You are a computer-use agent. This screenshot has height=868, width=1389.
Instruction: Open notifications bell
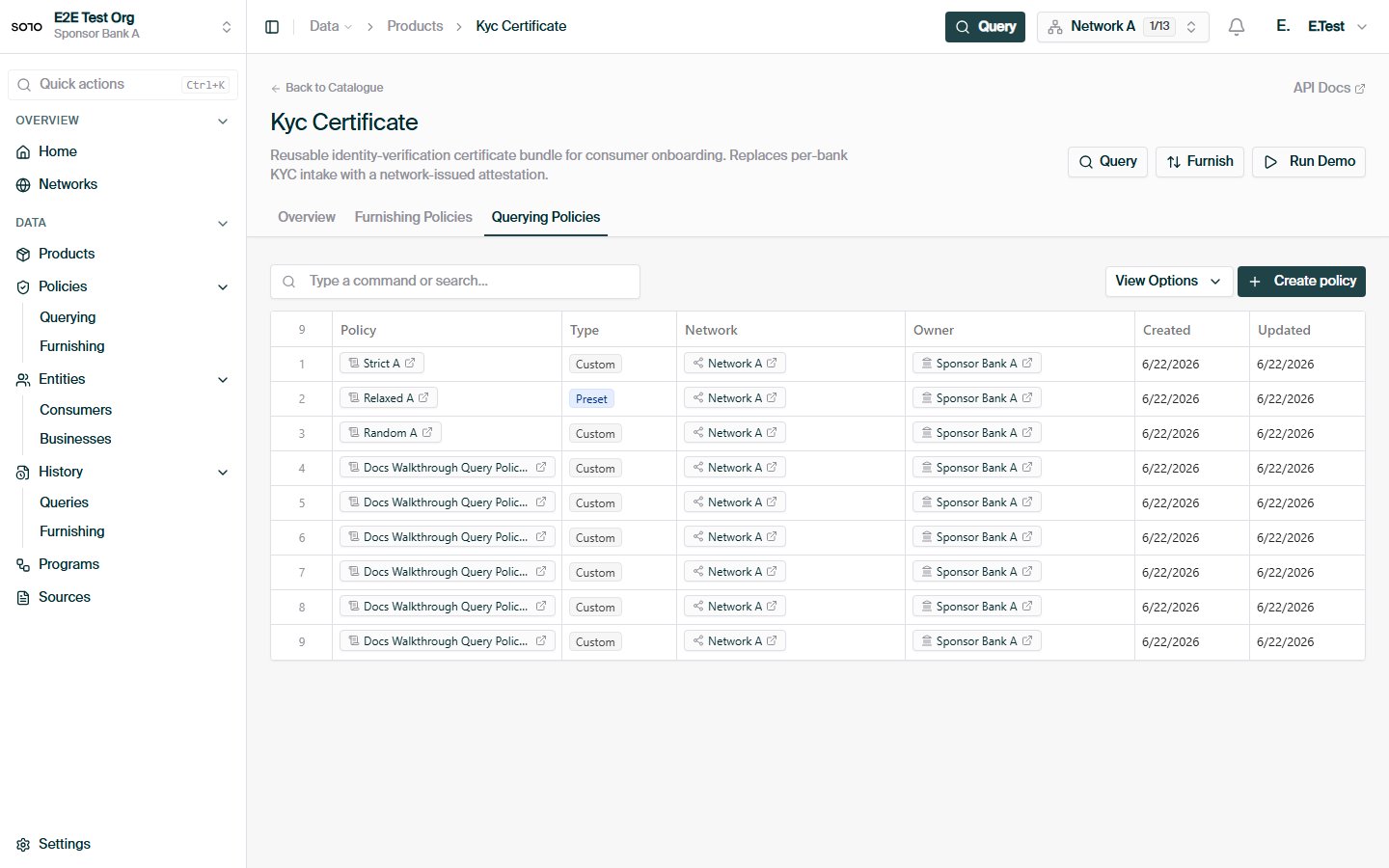(x=1237, y=27)
